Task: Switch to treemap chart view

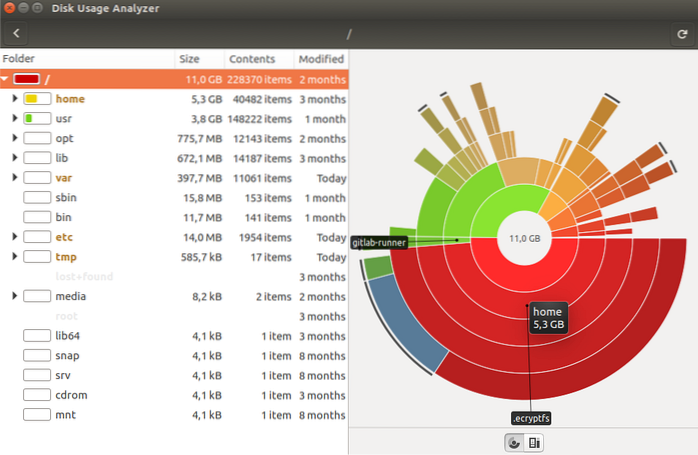Action: pyautogui.click(x=534, y=441)
